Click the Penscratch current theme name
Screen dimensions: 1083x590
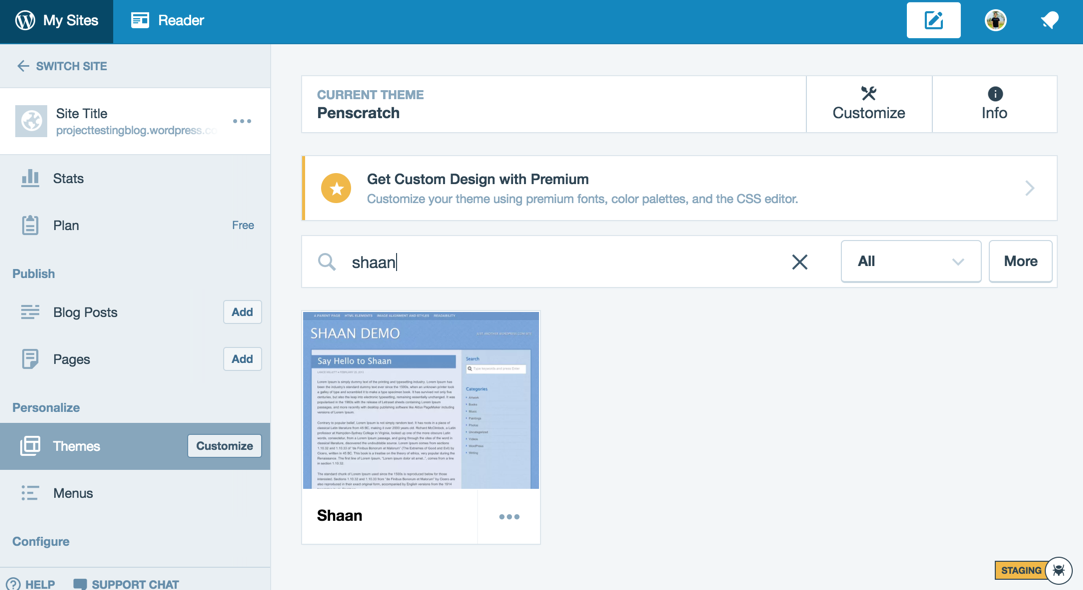tap(358, 113)
